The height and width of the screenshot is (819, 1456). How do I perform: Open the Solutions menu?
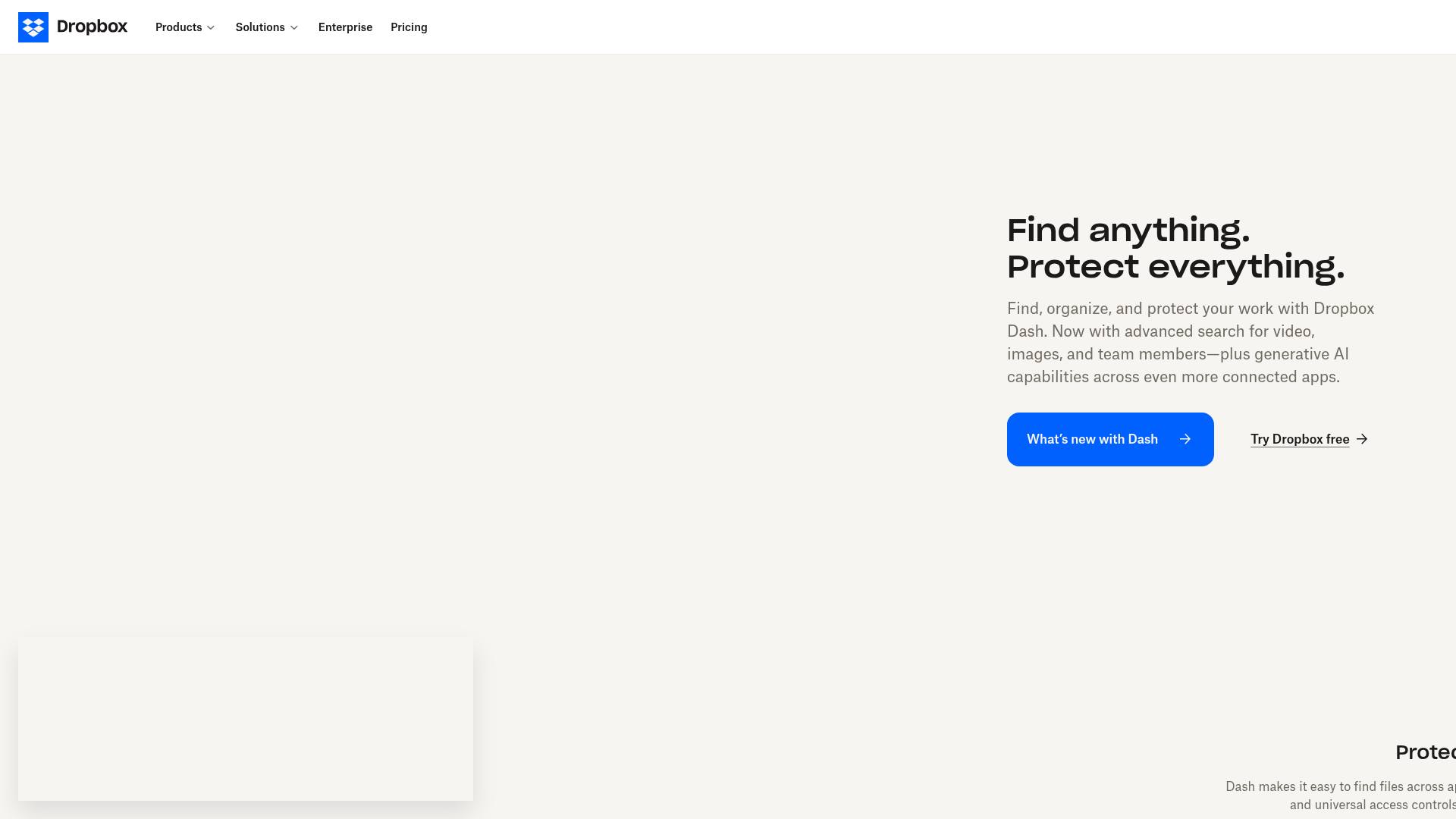pos(259,27)
